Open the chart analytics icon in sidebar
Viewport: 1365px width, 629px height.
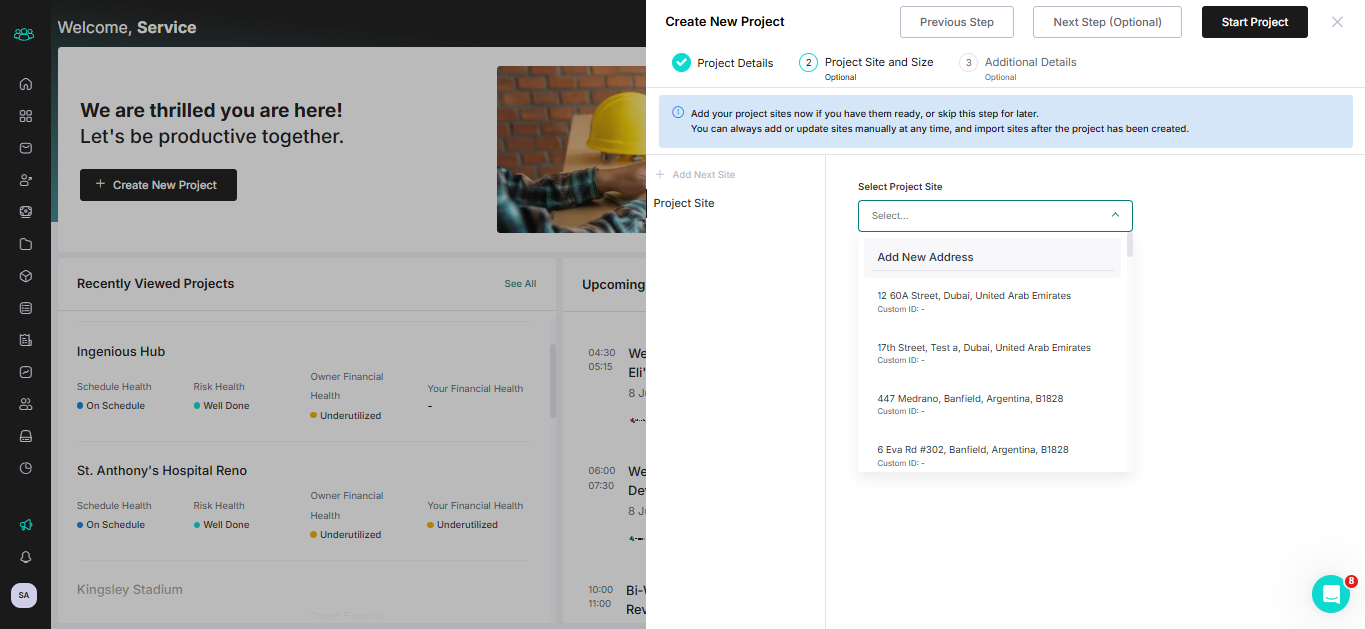tap(26, 372)
